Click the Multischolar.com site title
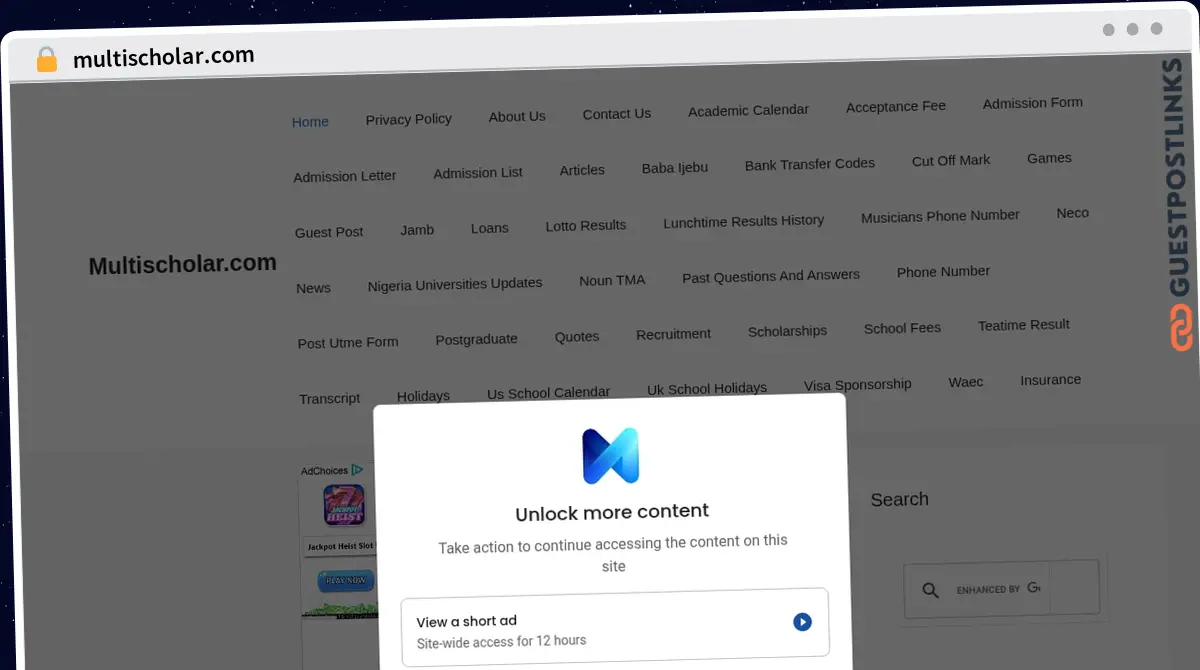Screen dimensions: 1200x670 point(182,265)
